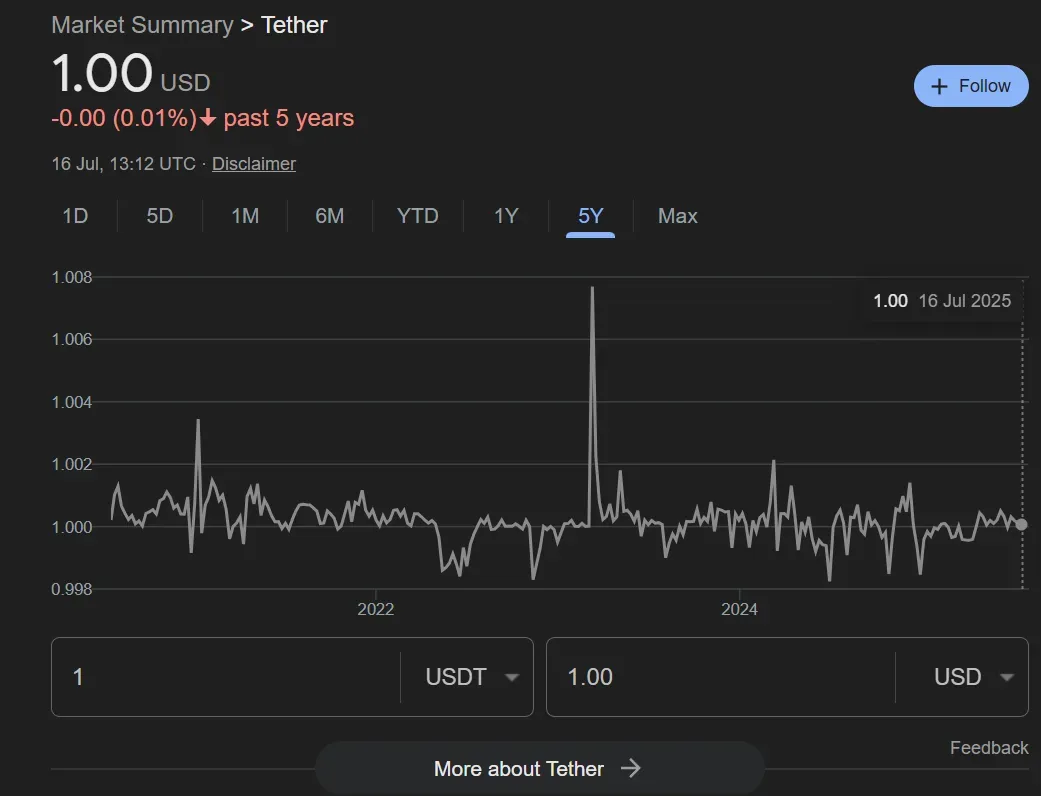Switch to the 5D chart view

158,216
